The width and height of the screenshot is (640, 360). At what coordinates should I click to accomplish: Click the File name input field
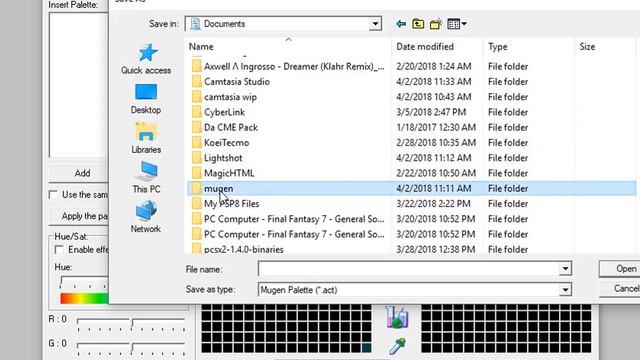pyautogui.click(x=409, y=269)
